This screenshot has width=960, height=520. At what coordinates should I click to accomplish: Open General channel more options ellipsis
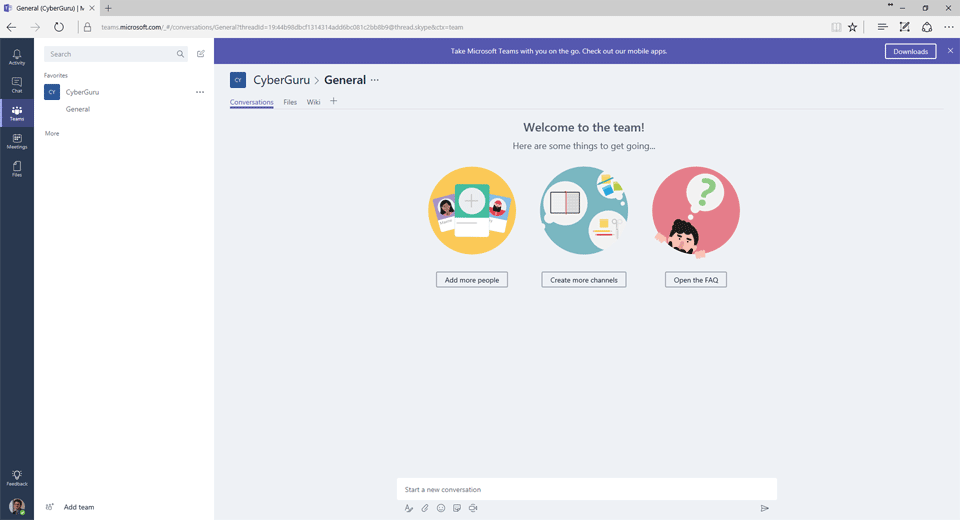pos(375,80)
